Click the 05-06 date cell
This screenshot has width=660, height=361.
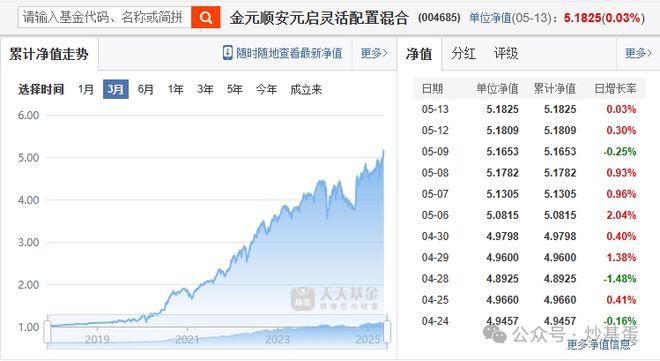click(x=435, y=215)
